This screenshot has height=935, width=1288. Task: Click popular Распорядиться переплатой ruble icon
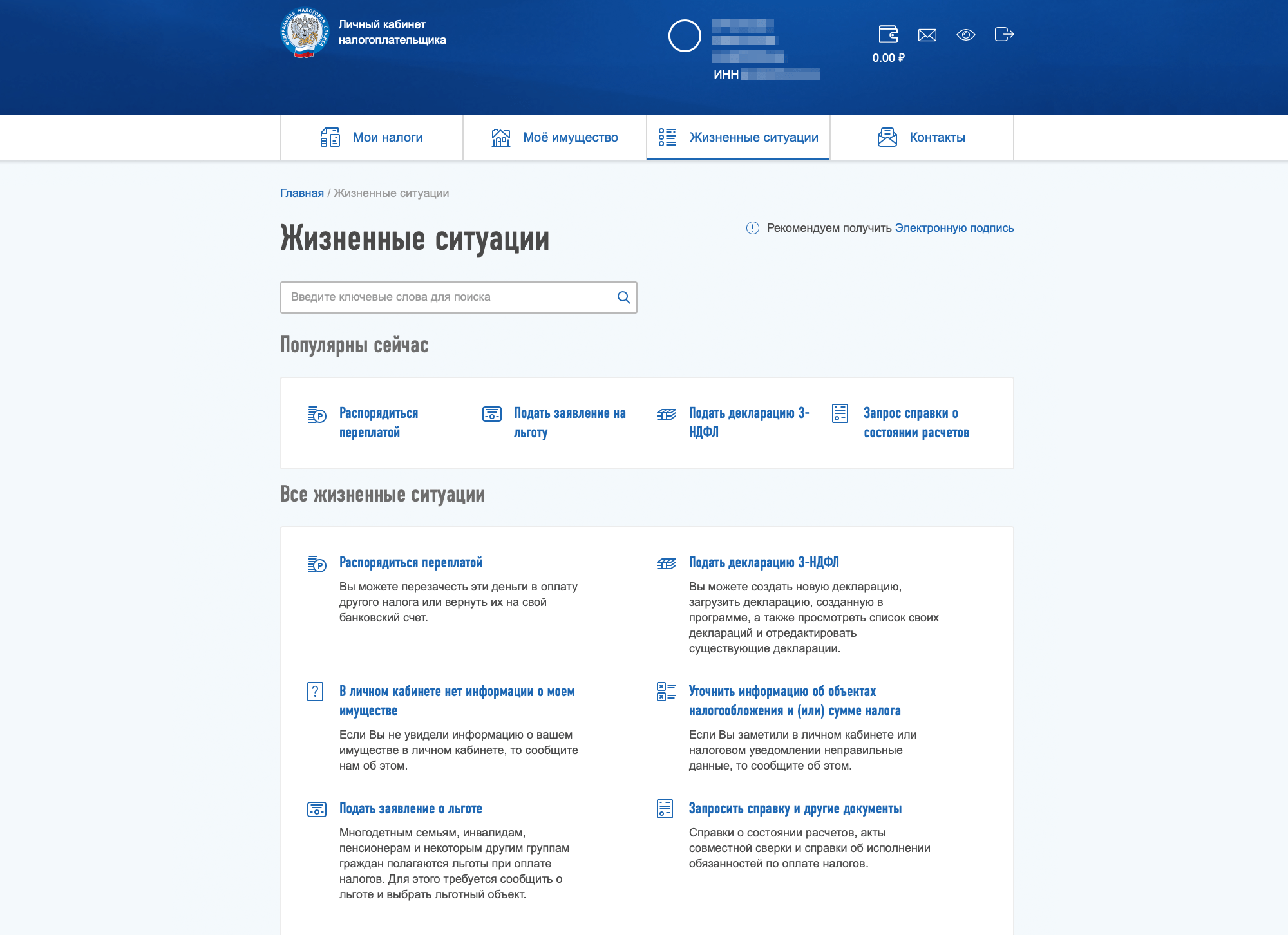point(317,415)
